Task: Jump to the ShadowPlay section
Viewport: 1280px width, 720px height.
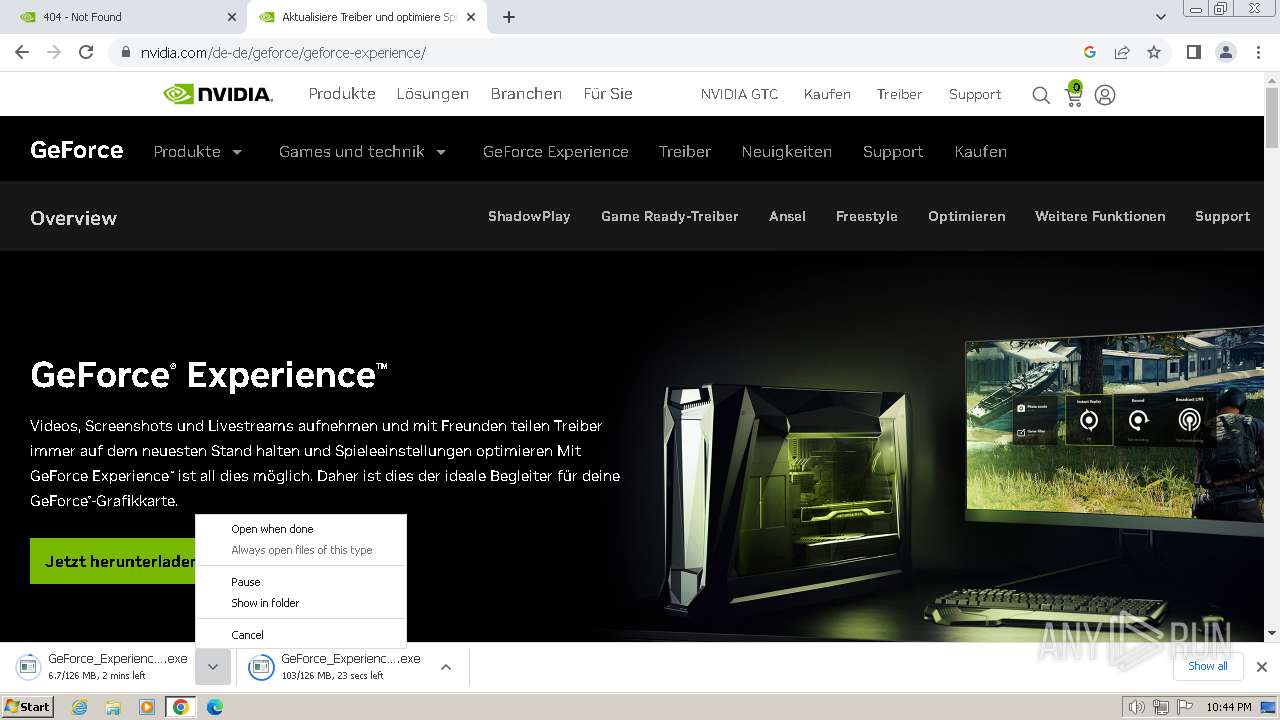Action: 529,216
